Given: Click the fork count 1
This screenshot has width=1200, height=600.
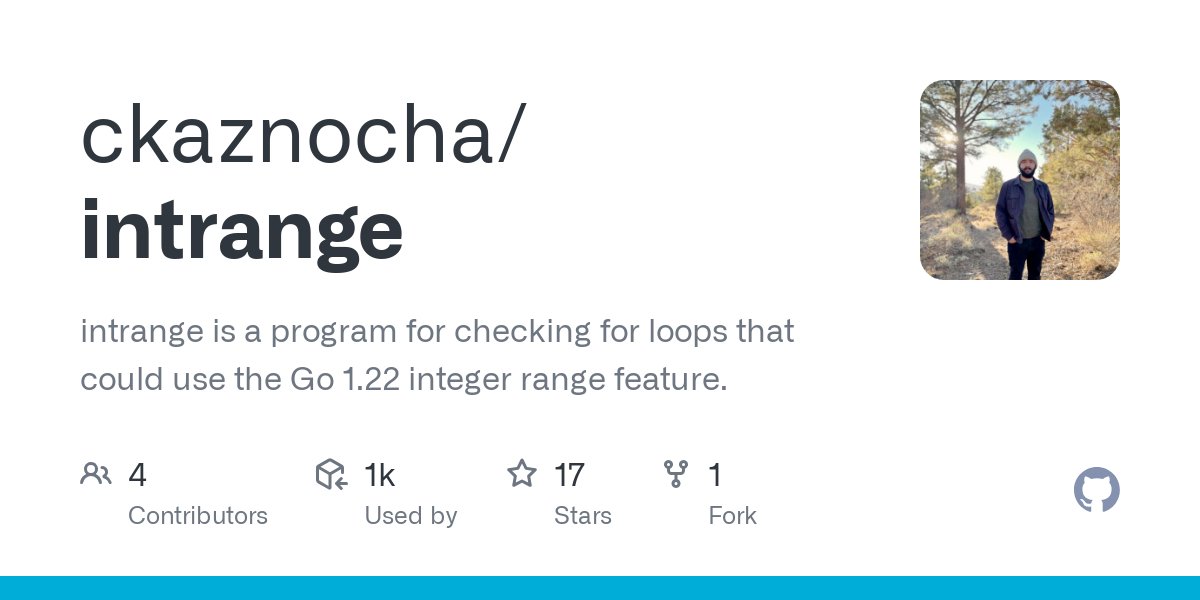Looking at the screenshot, I should coord(715,475).
